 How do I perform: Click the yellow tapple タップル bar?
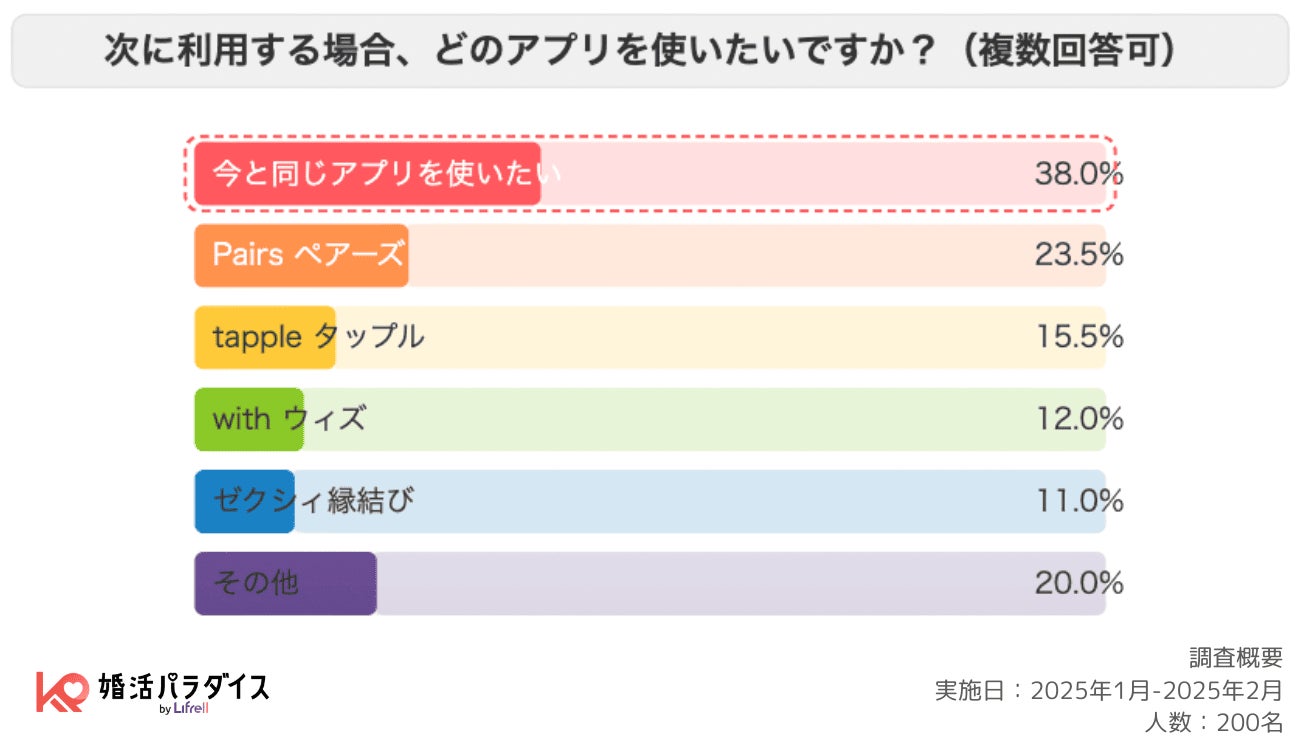(265, 337)
